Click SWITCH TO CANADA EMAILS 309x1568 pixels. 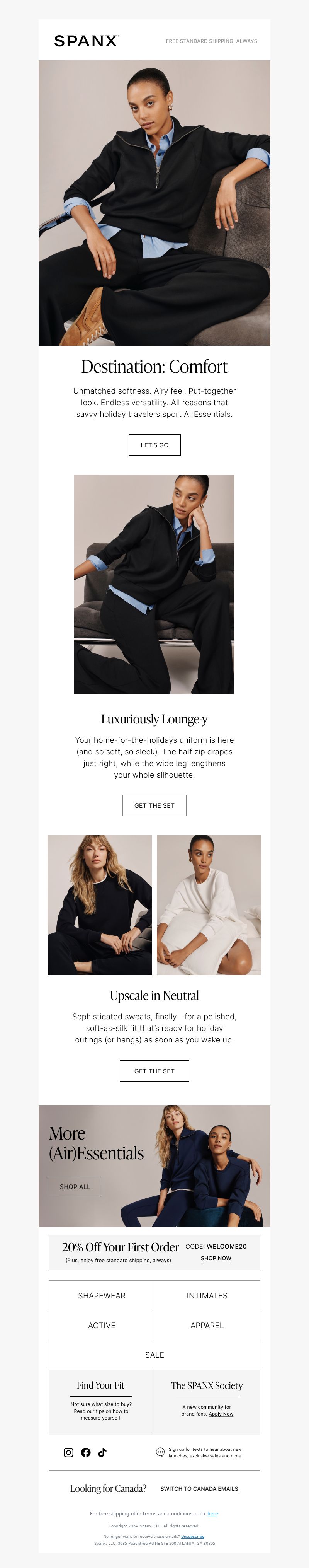tap(200, 1489)
